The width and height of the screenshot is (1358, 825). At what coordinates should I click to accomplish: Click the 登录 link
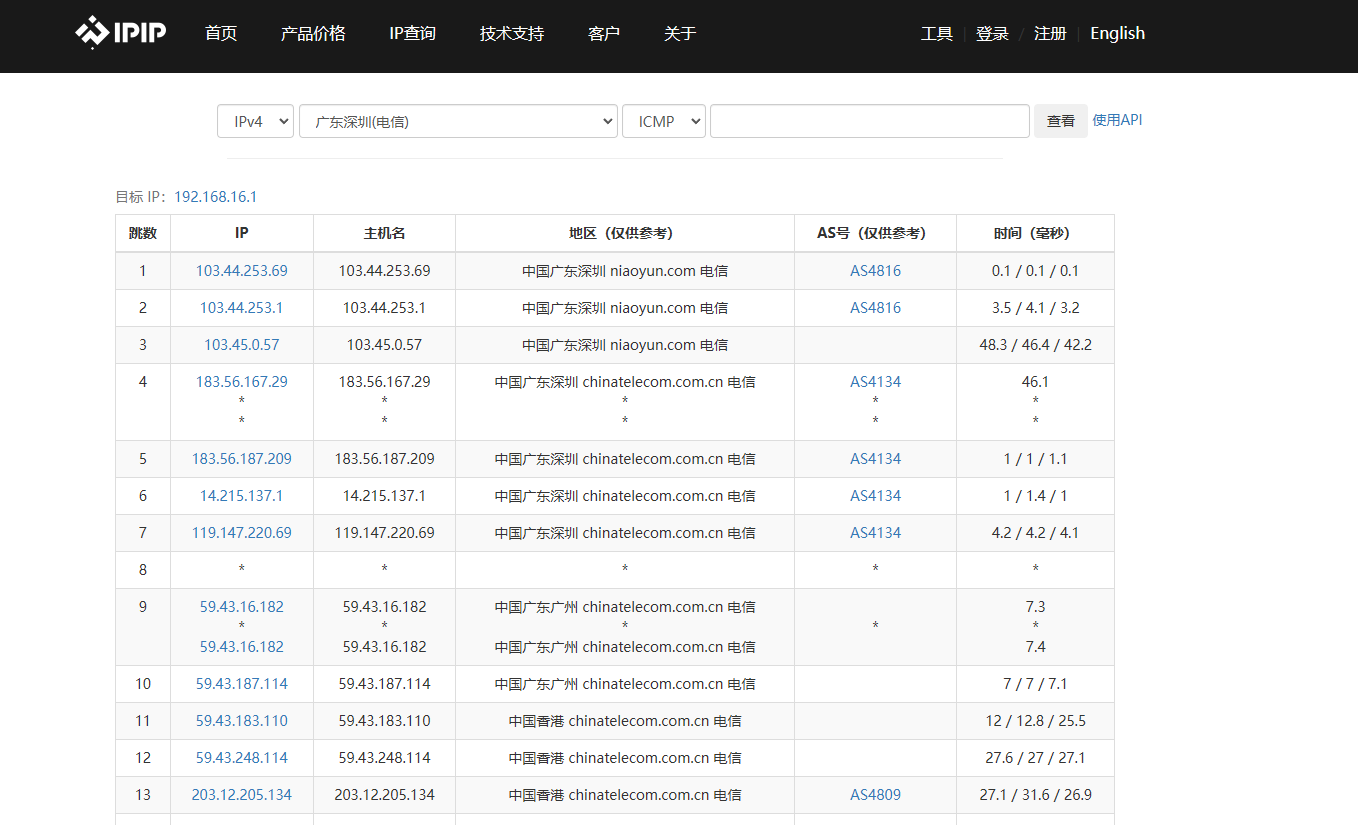[x=992, y=34]
